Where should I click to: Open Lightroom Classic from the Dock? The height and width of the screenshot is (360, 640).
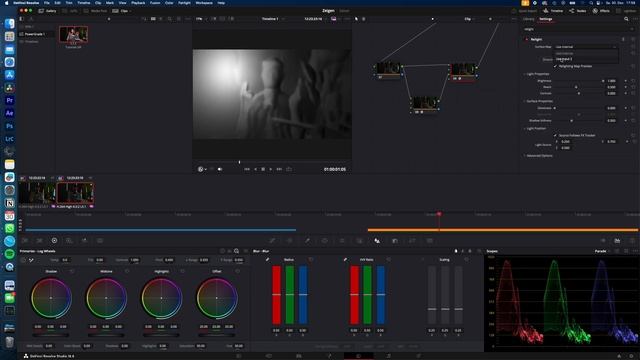[x=9, y=139]
